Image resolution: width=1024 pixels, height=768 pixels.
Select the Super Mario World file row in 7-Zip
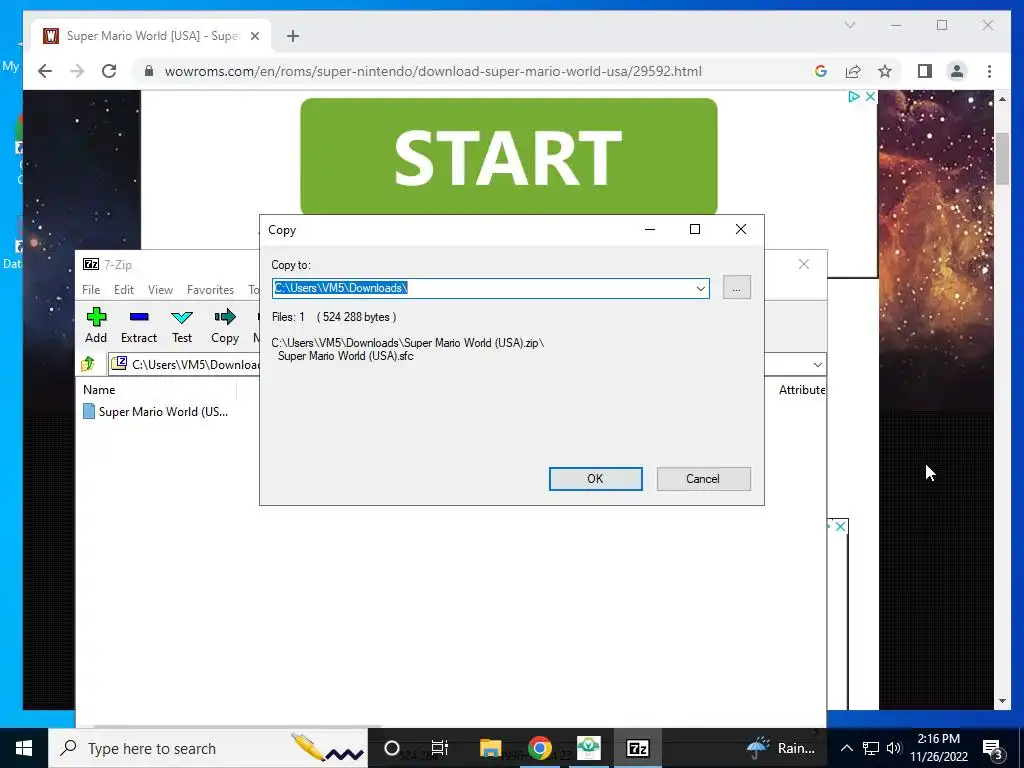pyautogui.click(x=156, y=411)
